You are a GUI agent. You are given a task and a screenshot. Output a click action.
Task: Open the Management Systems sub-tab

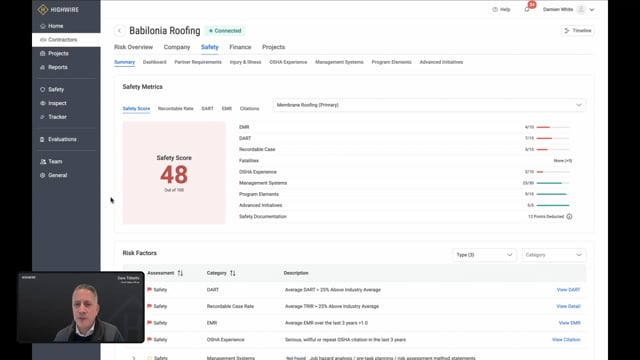tap(339, 62)
